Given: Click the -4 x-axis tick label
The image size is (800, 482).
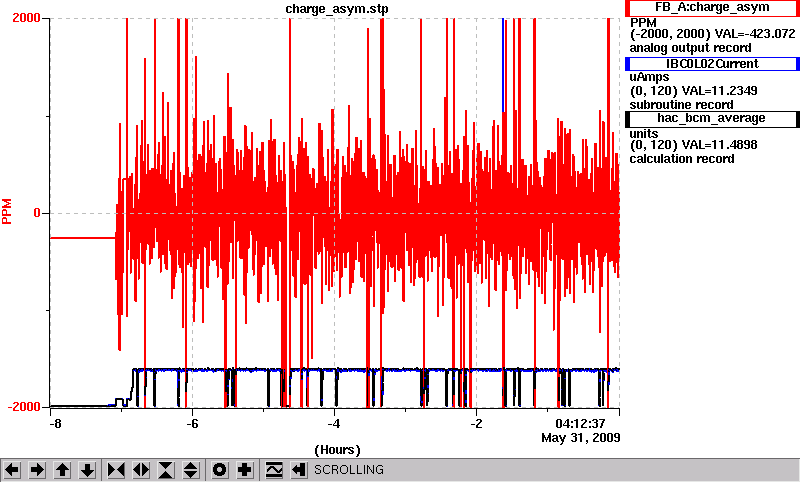Looking at the screenshot, I should pos(334,424).
